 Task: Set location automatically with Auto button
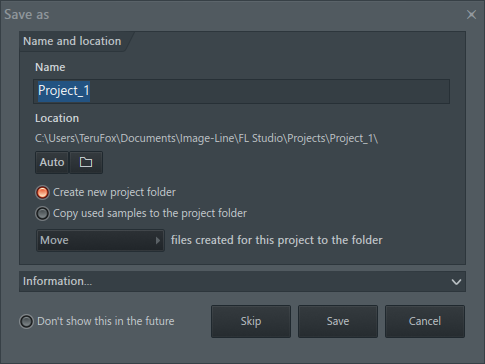tap(52, 162)
